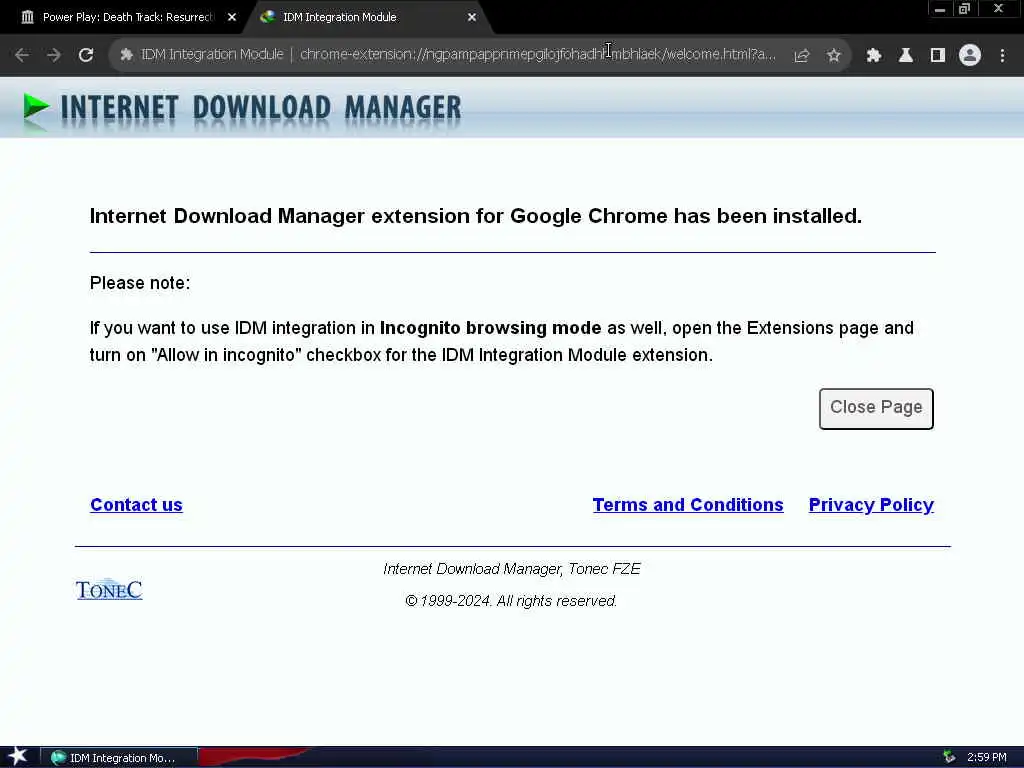Click the taskbar star start icon
This screenshot has height=768, width=1024.
pos(17,756)
